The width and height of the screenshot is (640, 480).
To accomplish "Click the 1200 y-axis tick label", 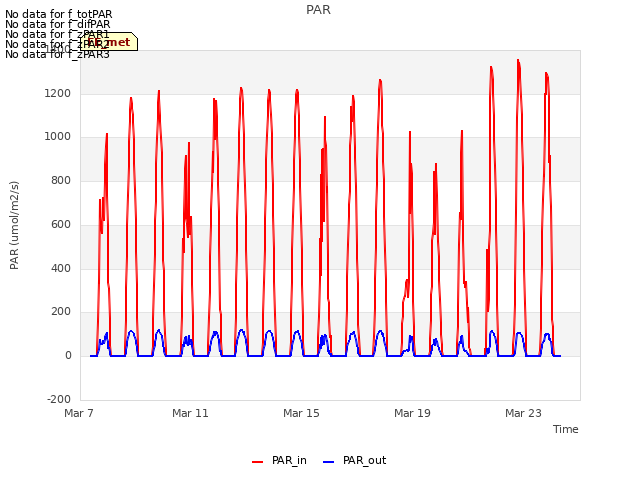I will pos(58,93).
